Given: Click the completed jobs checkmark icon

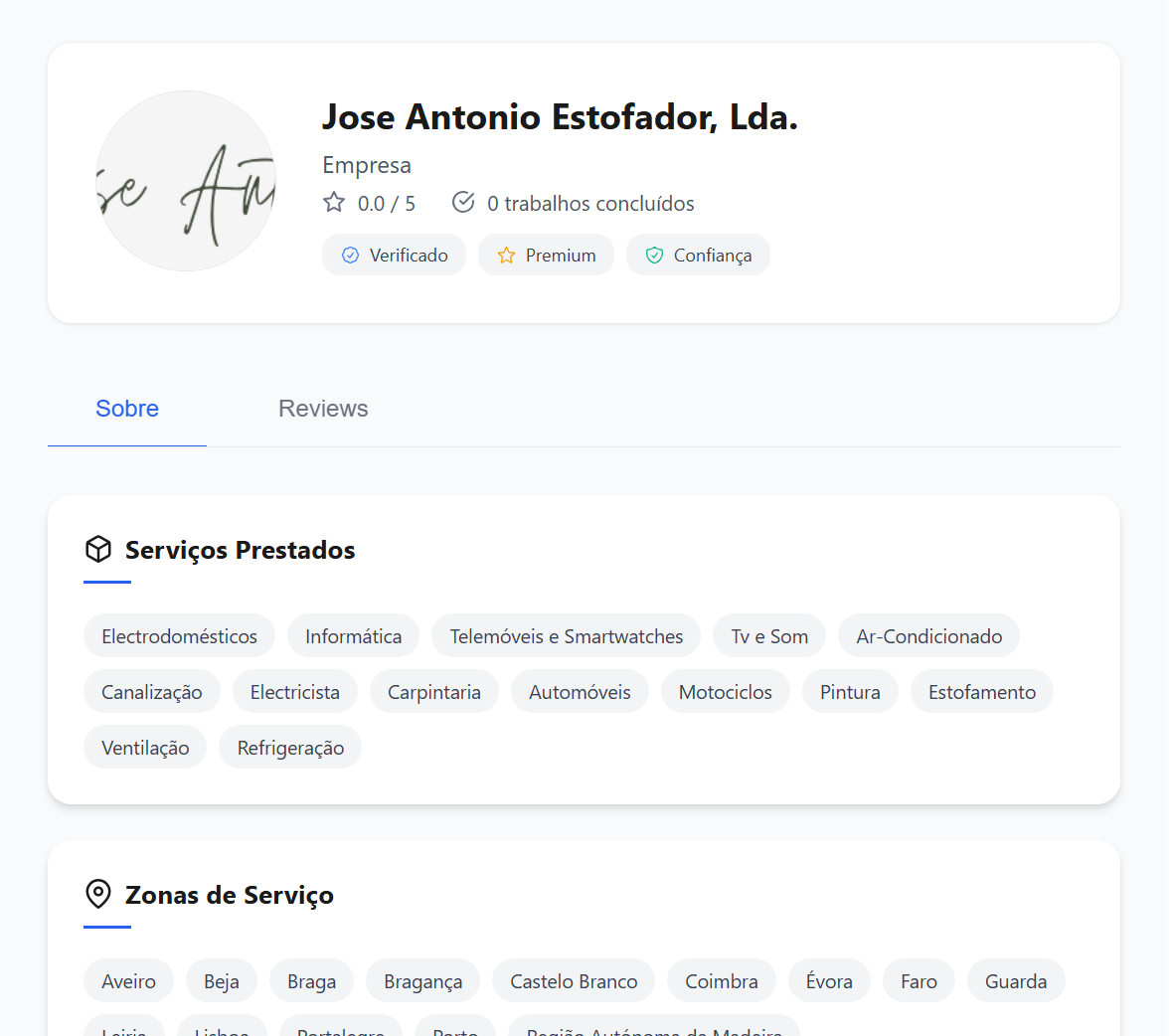Looking at the screenshot, I should coord(463,201).
